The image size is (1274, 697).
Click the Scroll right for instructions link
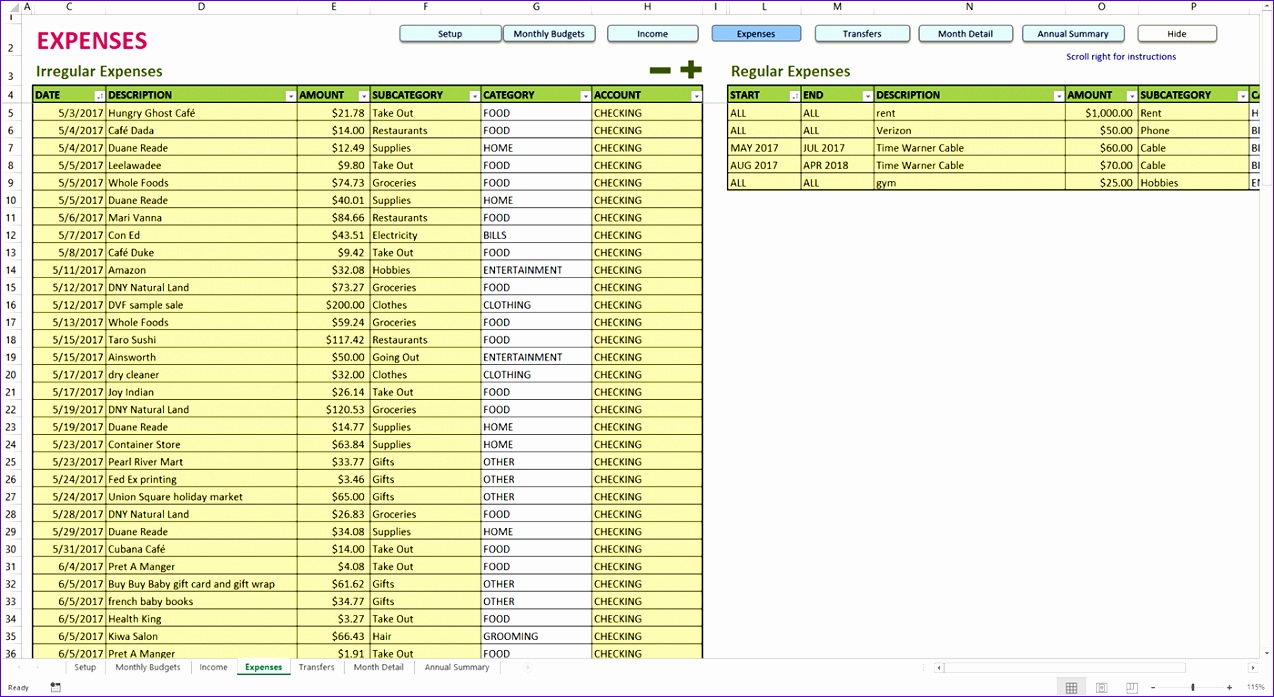point(1120,56)
